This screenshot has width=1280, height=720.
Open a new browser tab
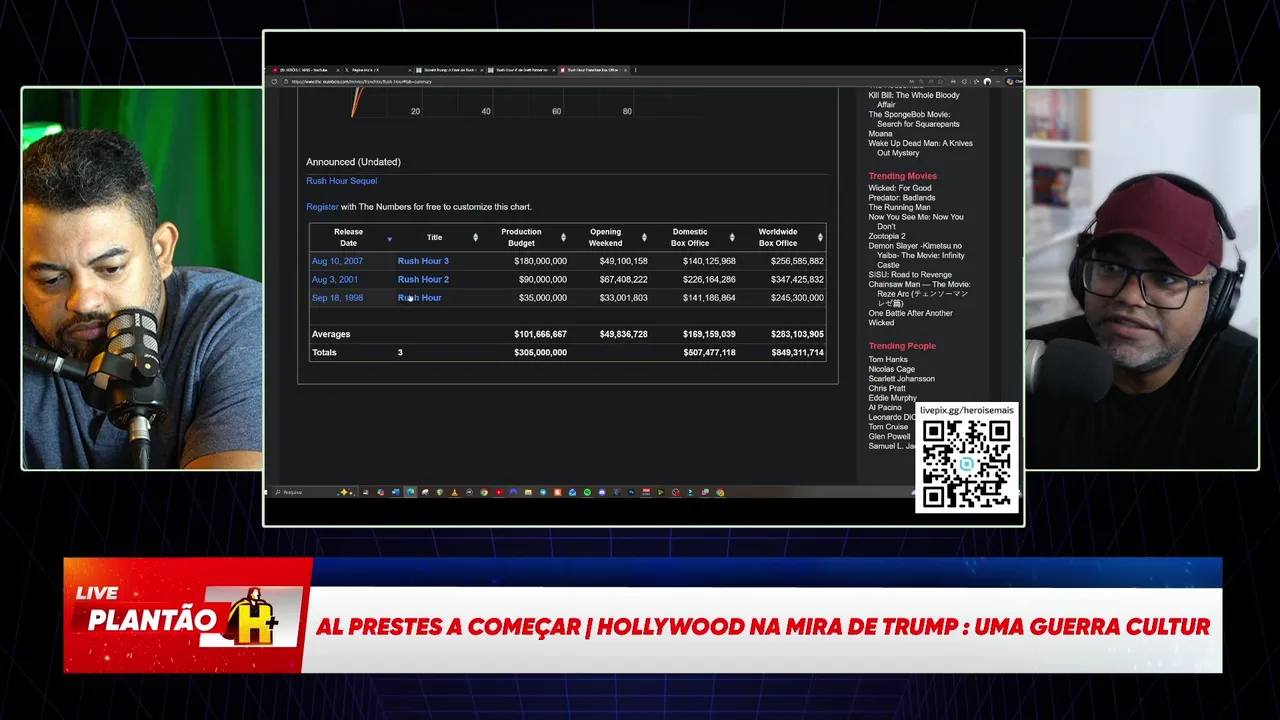(x=635, y=70)
